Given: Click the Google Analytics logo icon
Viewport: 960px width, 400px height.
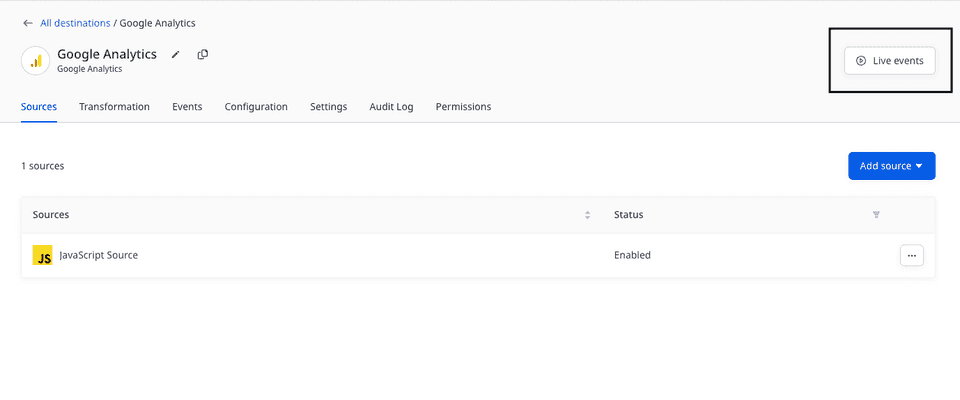Looking at the screenshot, I should [x=36, y=61].
